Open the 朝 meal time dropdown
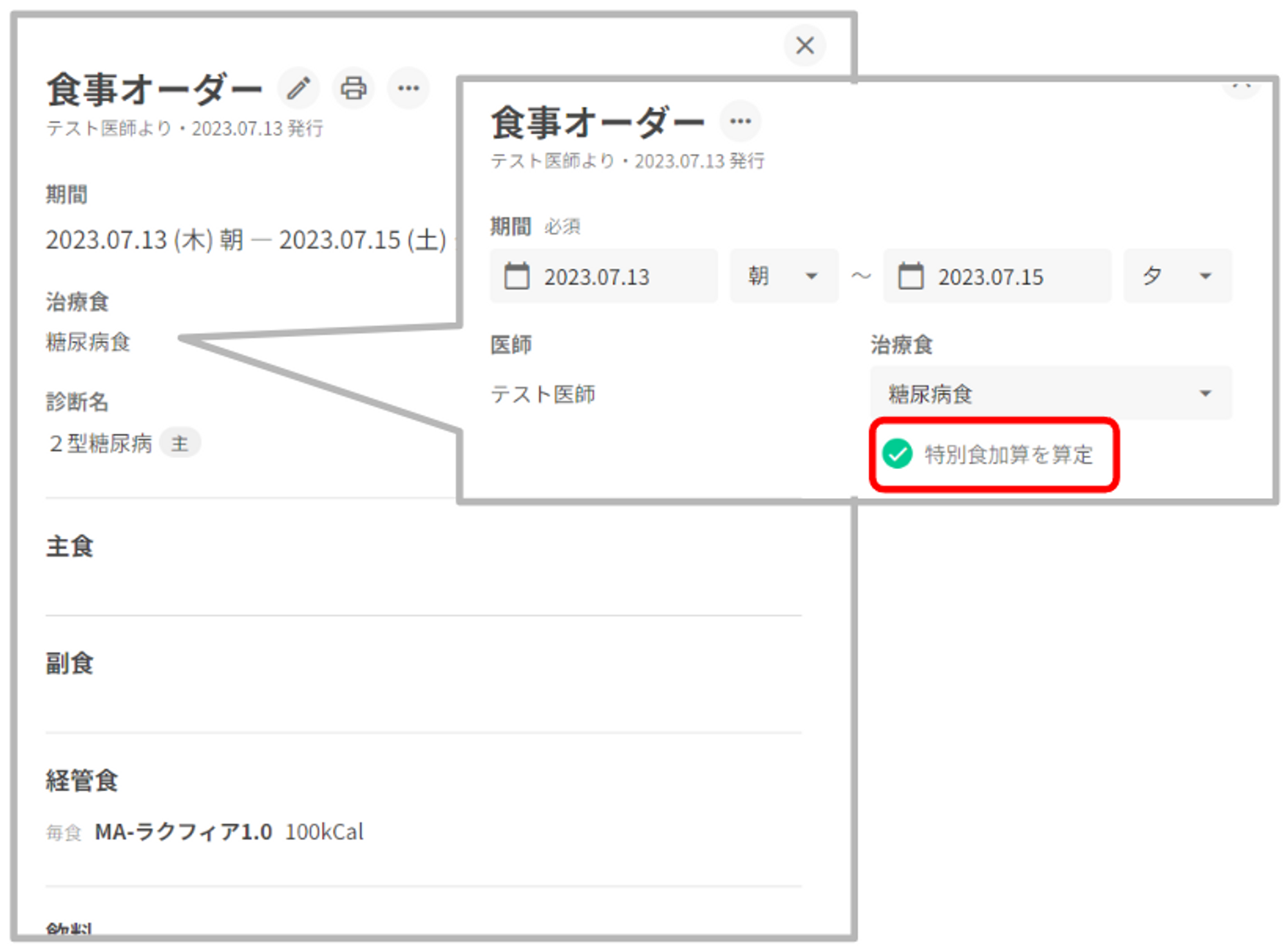The image size is (1288, 951). [x=784, y=276]
